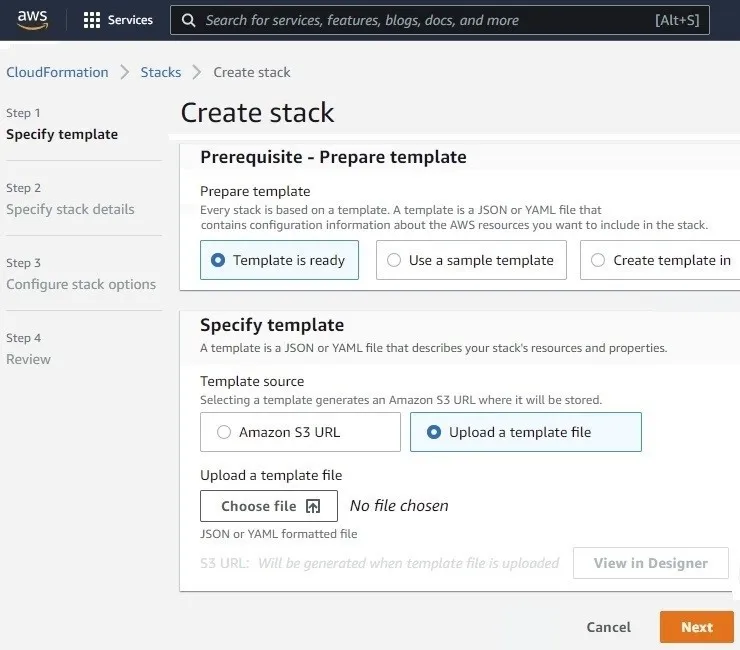Select Use a sample template option
This screenshot has height=650, width=740.
click(x=471, y=260)
